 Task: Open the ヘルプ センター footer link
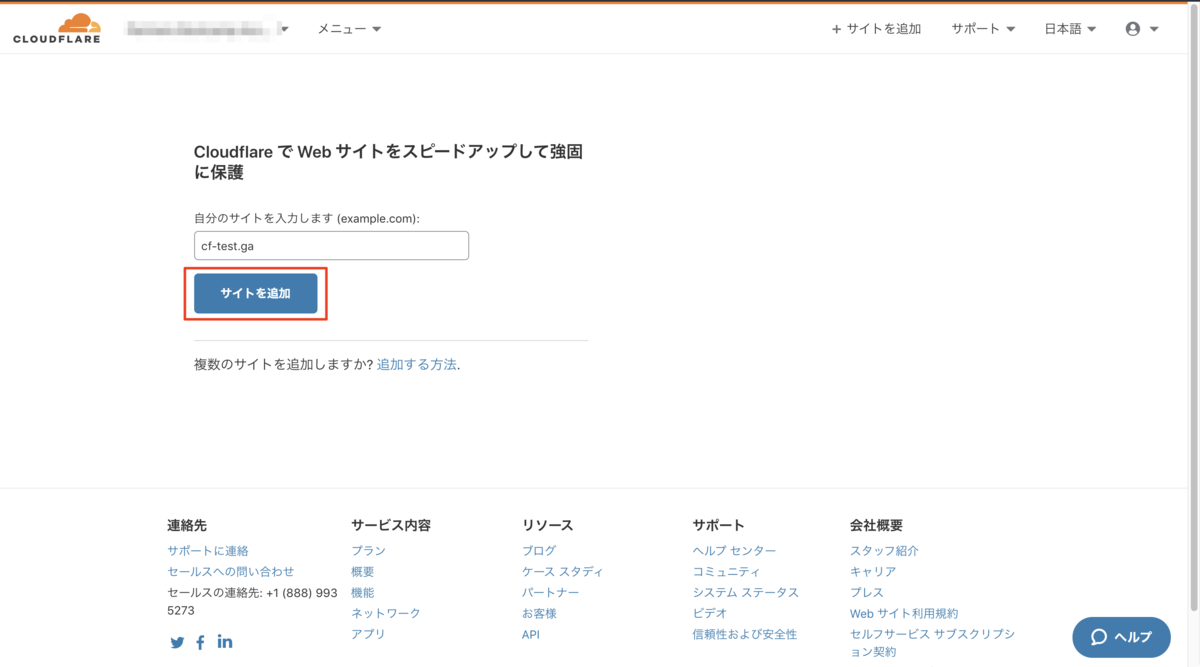[734, 551]
